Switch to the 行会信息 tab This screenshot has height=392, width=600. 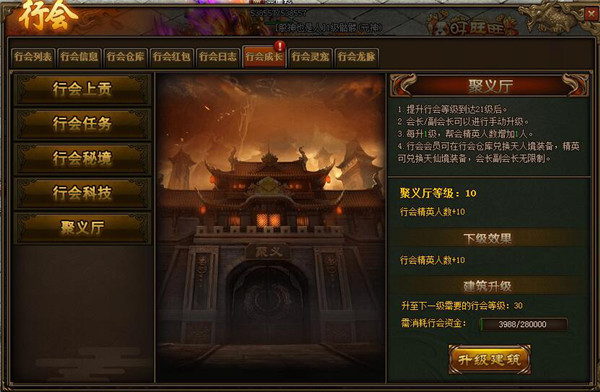pyautogui.click(x=80, y=57)
